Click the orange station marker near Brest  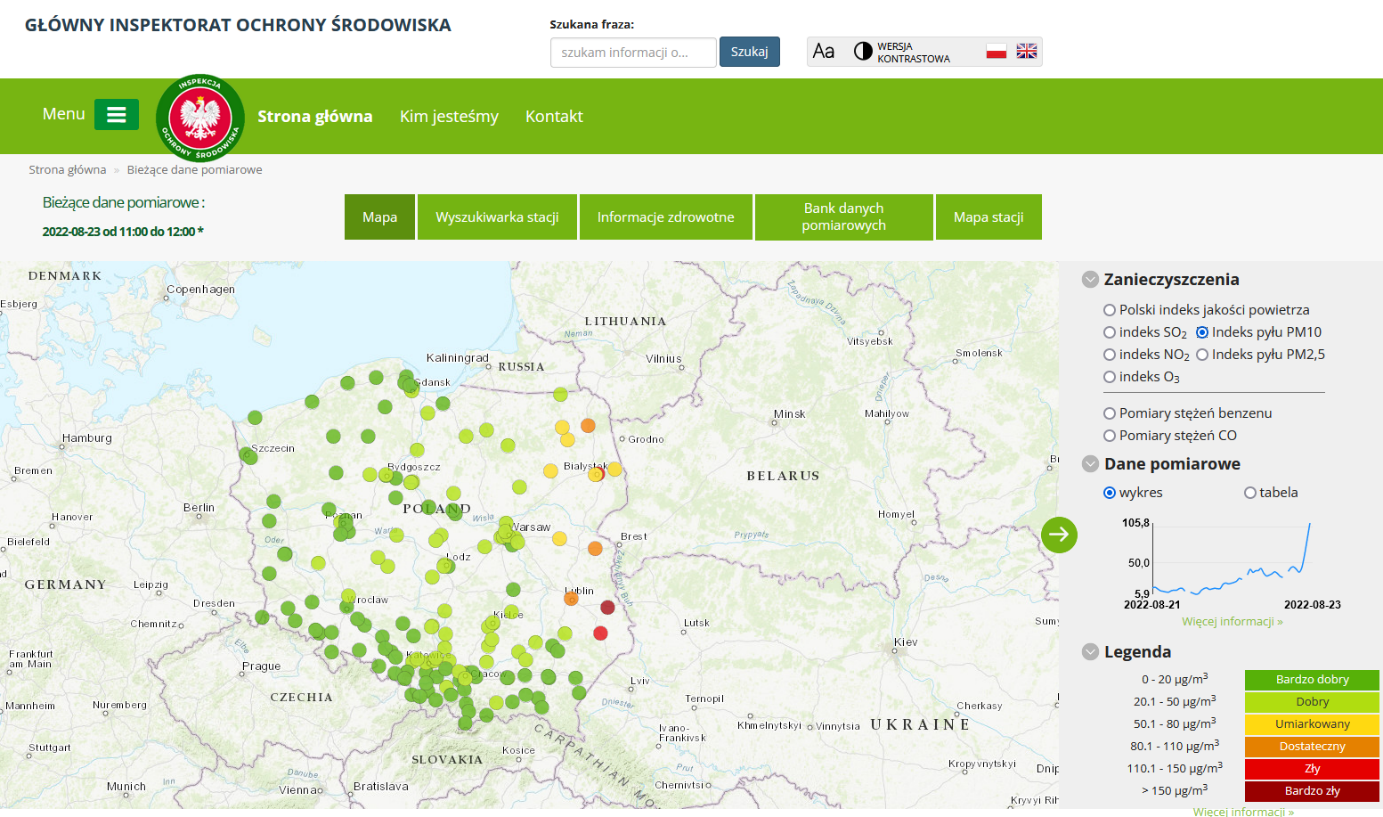[x=595, y=548]
